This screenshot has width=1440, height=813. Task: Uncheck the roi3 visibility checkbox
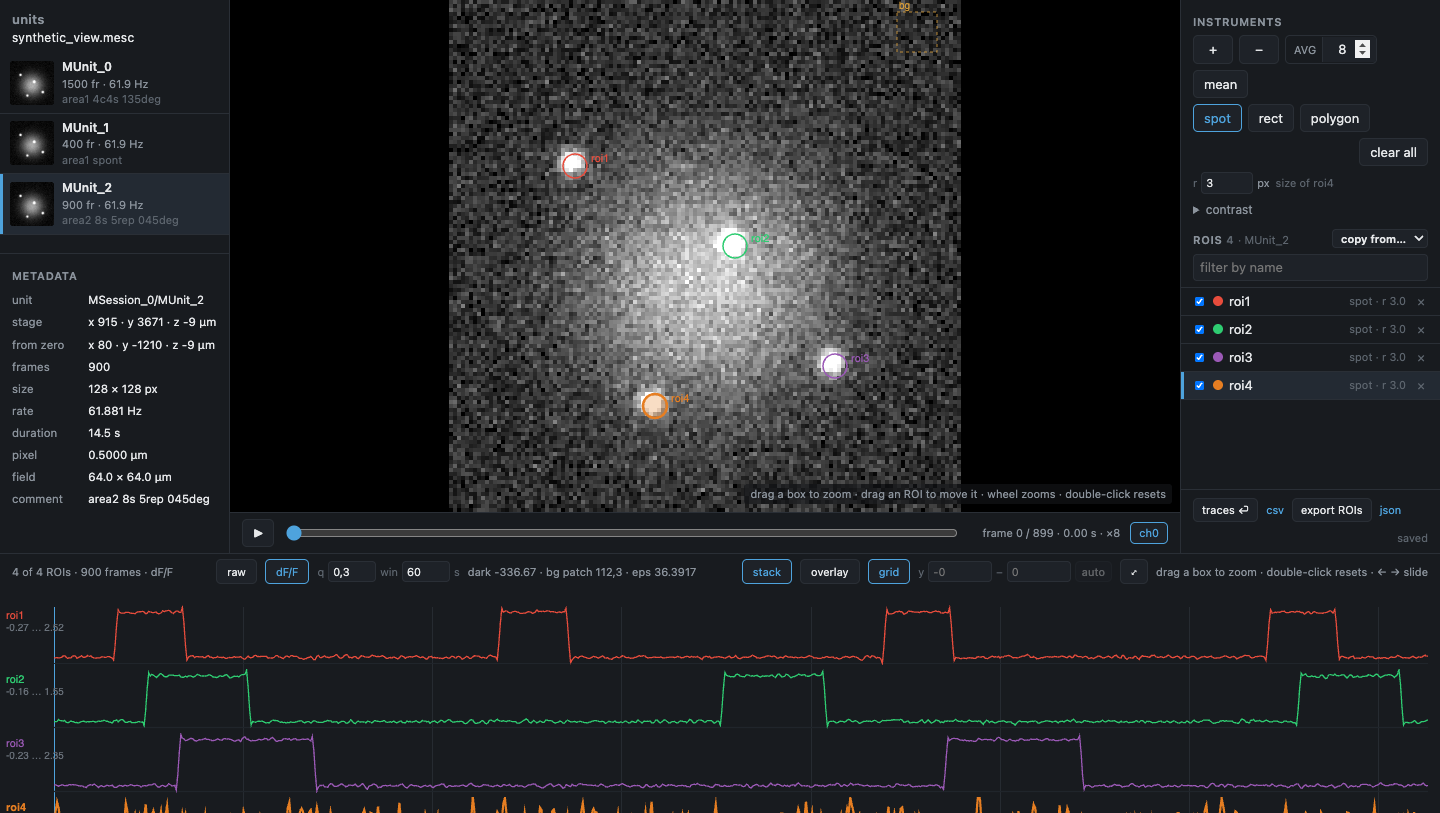(x=1199, y=357)
